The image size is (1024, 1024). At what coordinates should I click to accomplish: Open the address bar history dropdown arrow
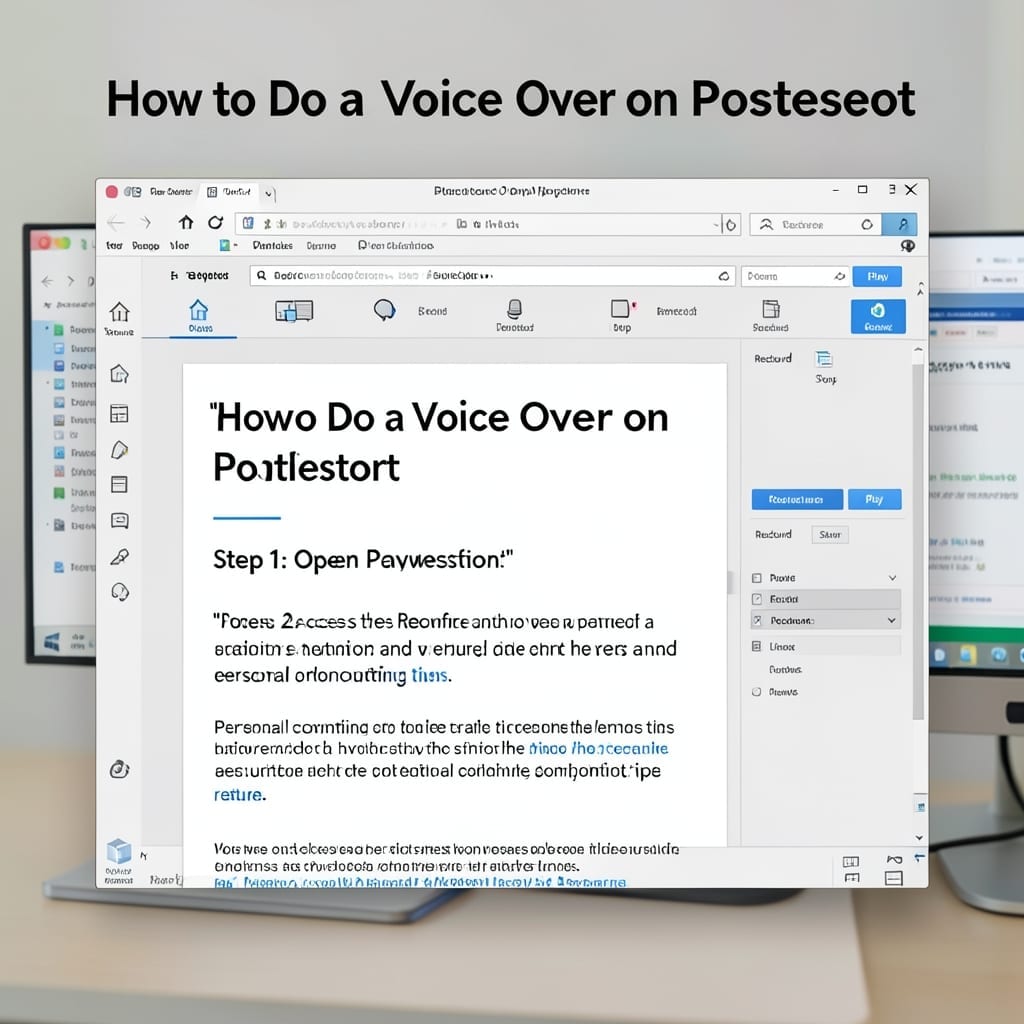click(x=716, y=225)
